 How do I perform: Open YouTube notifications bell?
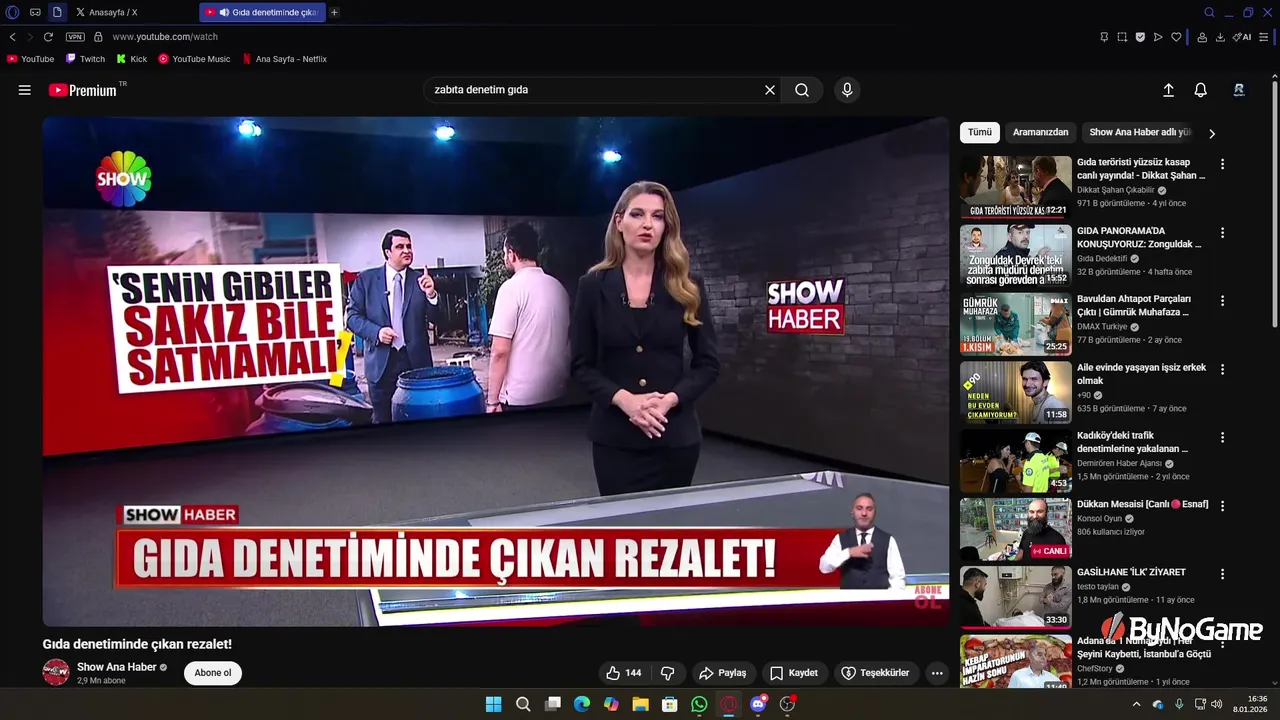click(1201, 90)
